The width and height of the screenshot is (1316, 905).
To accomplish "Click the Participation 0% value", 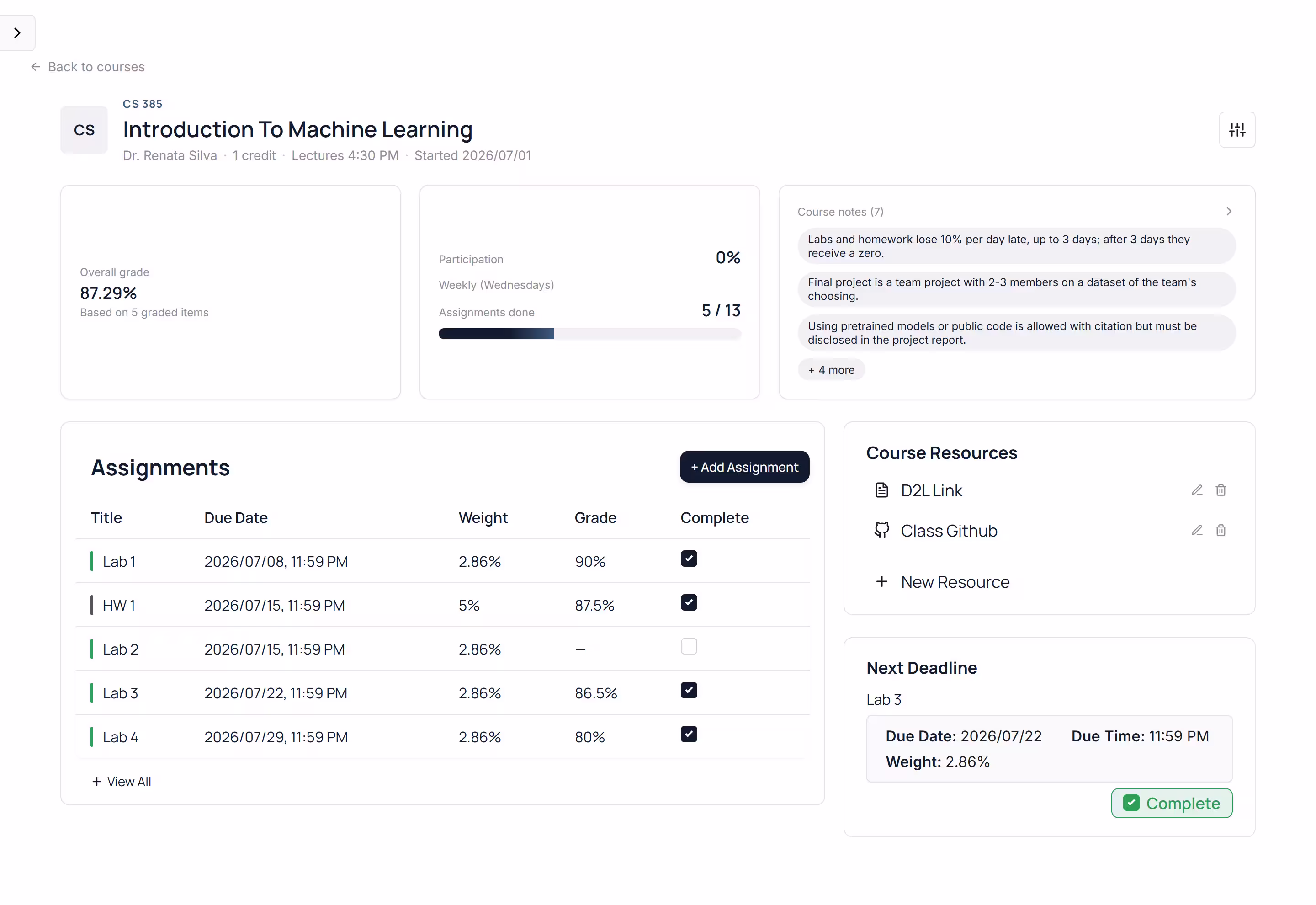I will (728, 257).
